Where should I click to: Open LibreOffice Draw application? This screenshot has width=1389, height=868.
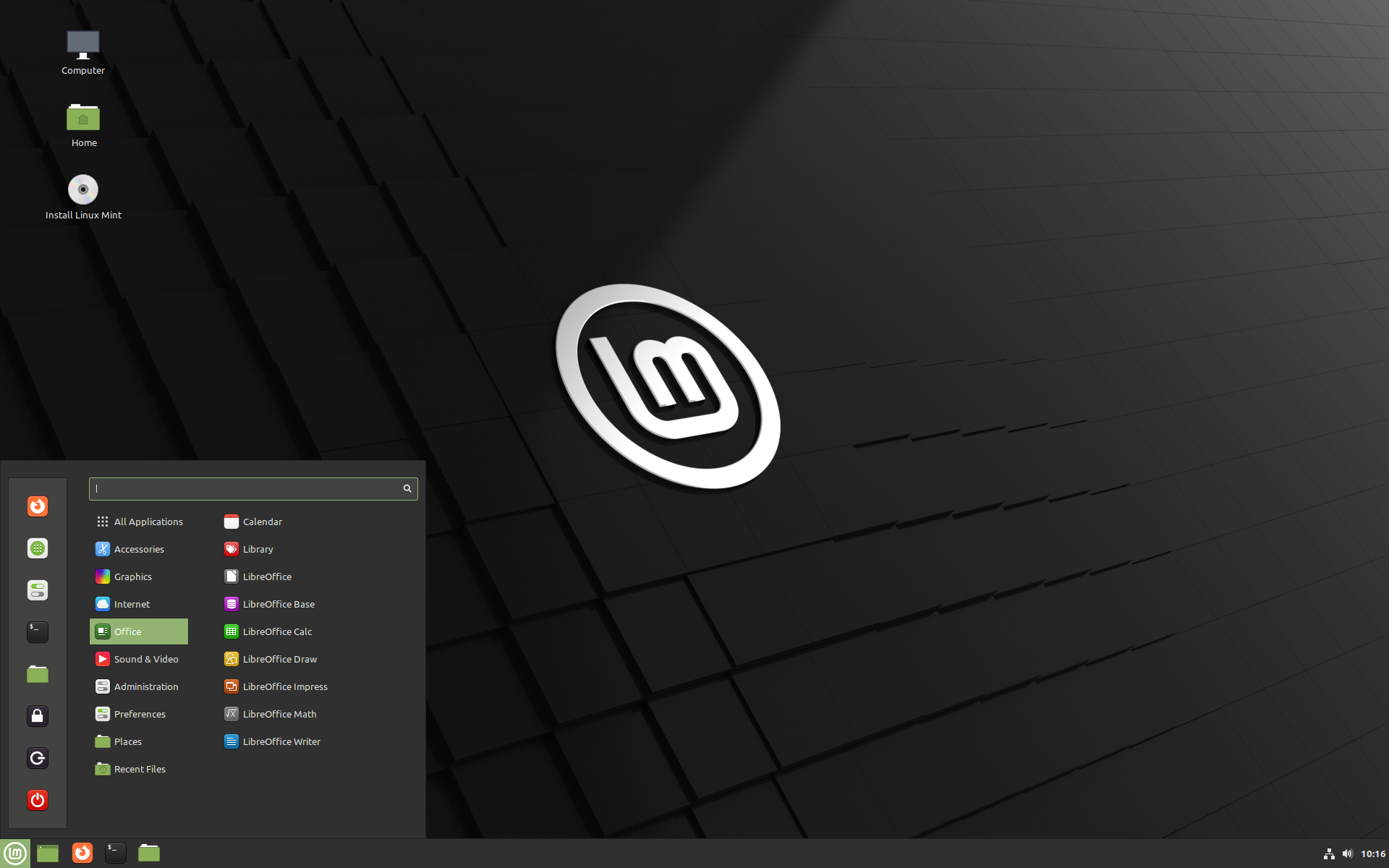(280, 659)
